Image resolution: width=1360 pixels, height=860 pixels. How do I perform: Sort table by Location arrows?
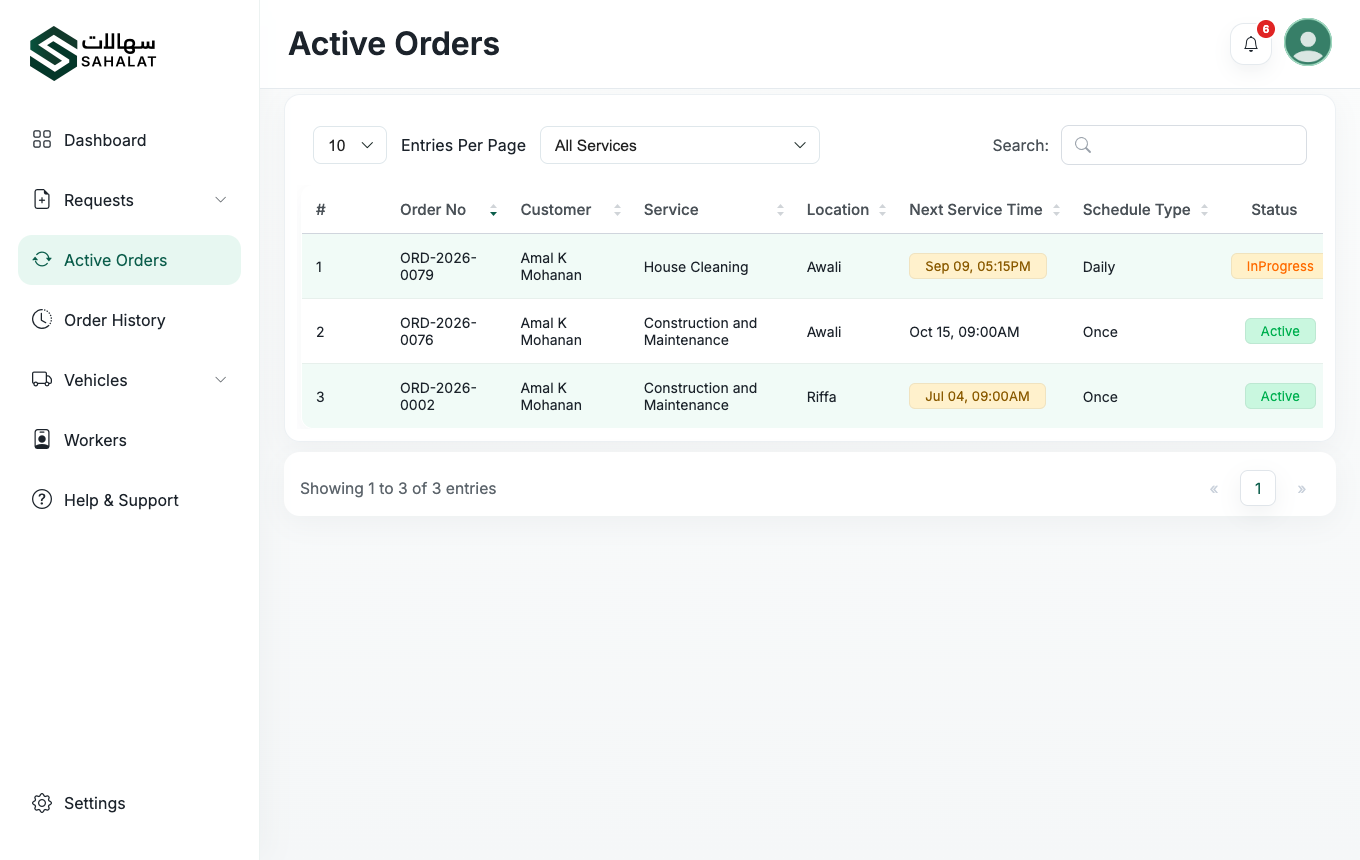[882, 210]
